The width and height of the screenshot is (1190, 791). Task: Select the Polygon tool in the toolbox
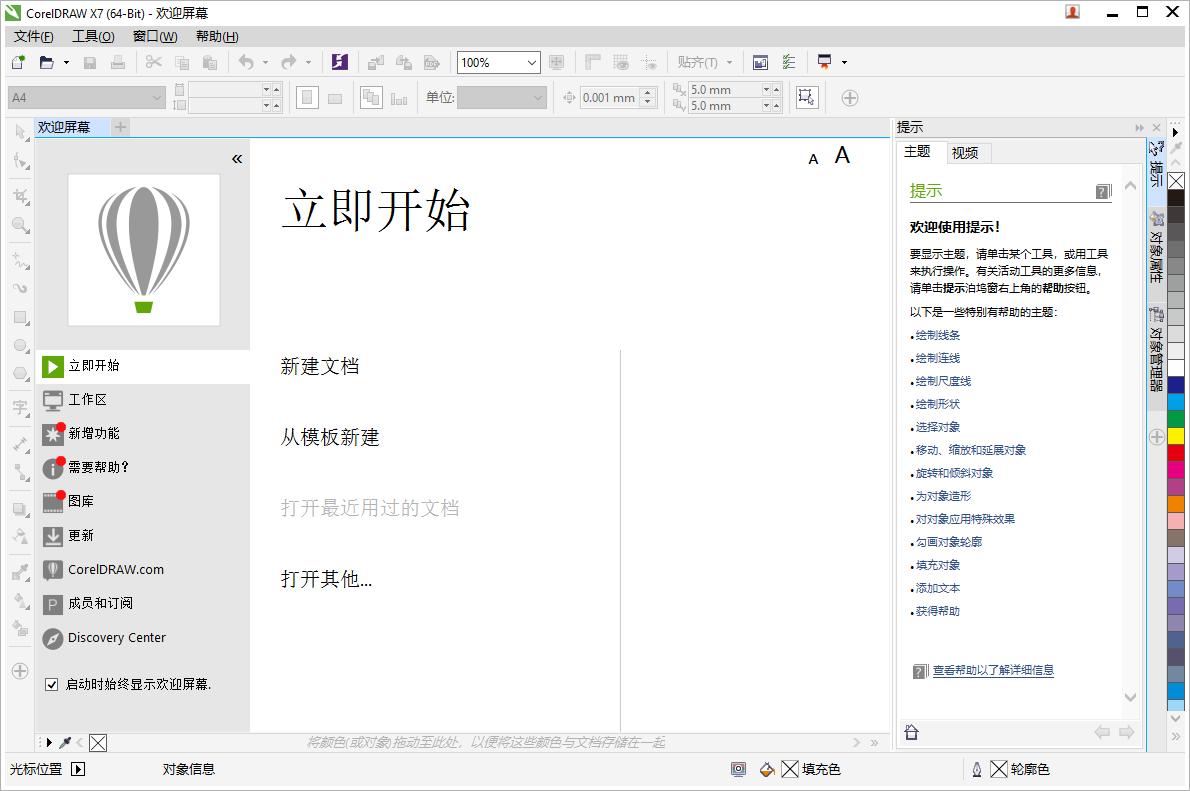click(20, 373)
